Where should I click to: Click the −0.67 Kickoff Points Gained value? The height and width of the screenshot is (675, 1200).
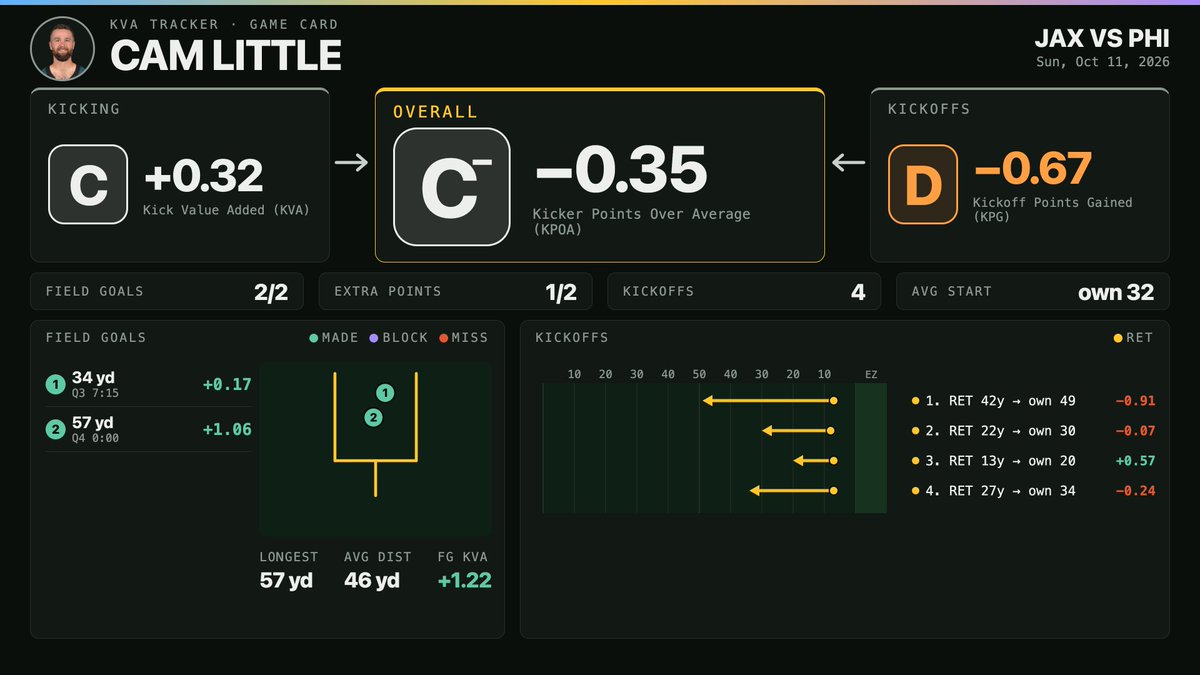(1033, 169)
